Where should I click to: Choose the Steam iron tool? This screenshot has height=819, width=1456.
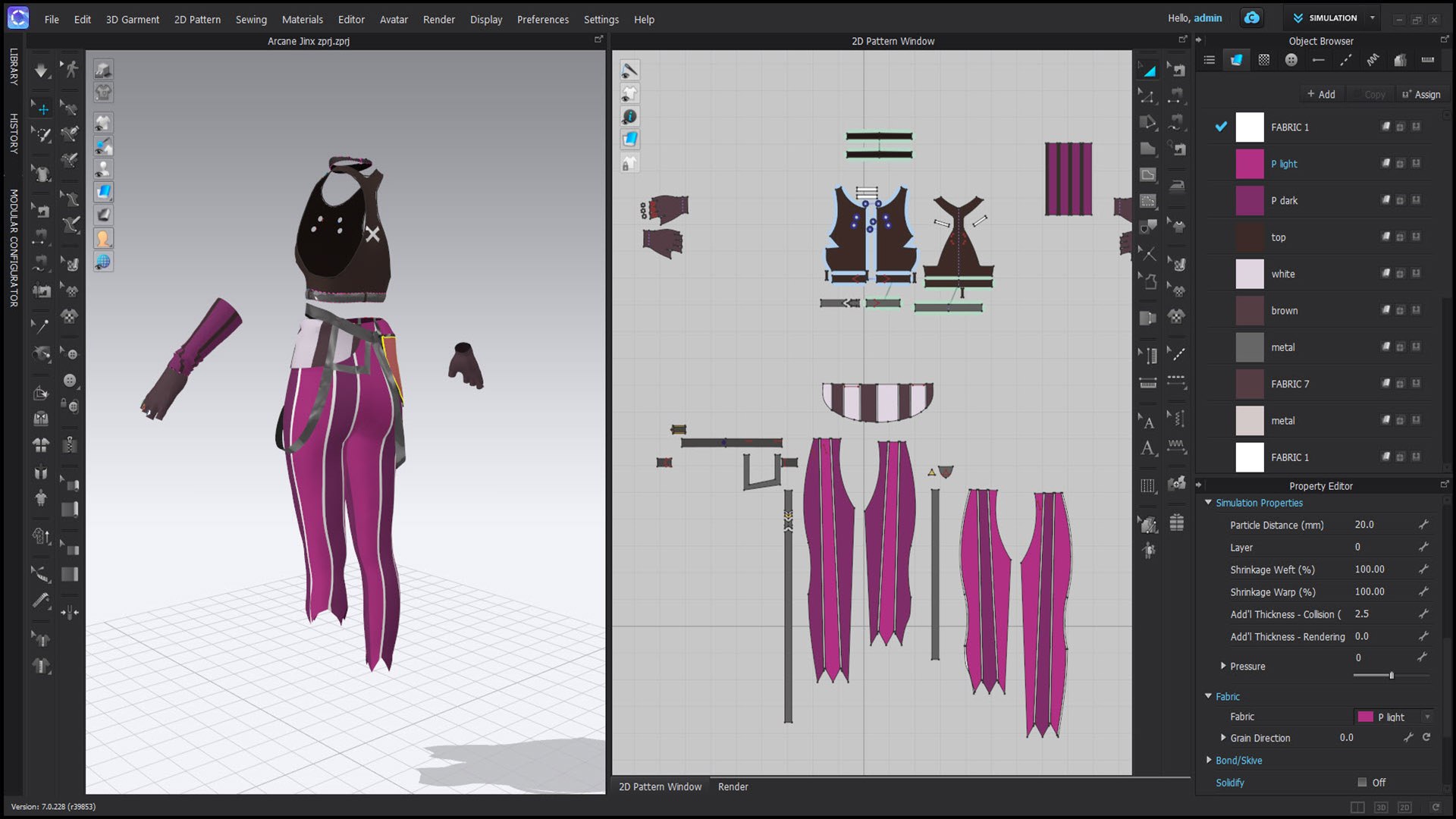click(x=1176, y=184)
